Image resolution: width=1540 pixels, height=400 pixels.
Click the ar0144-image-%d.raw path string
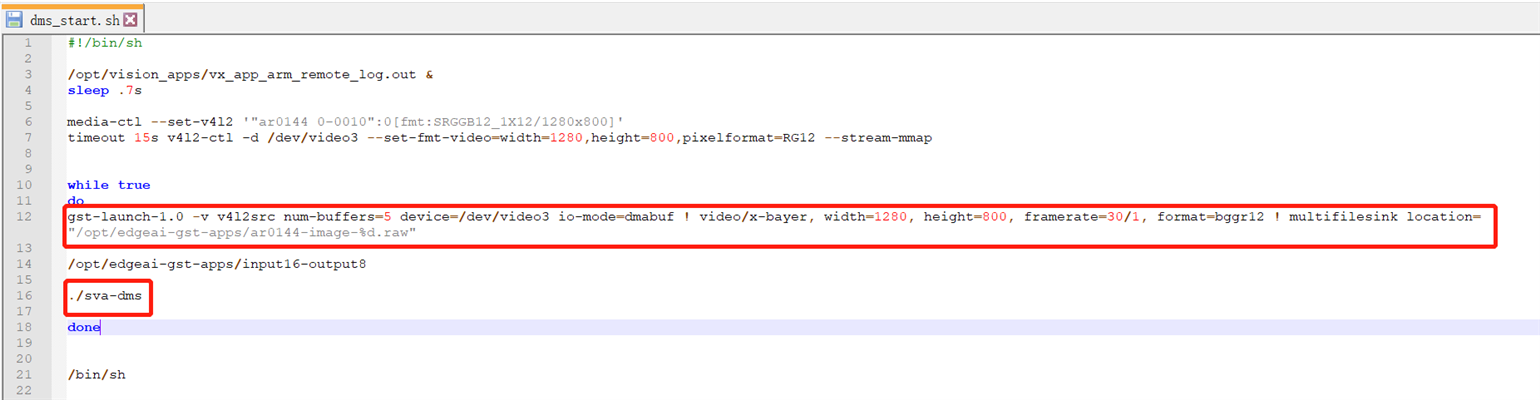tap(241, 233)
